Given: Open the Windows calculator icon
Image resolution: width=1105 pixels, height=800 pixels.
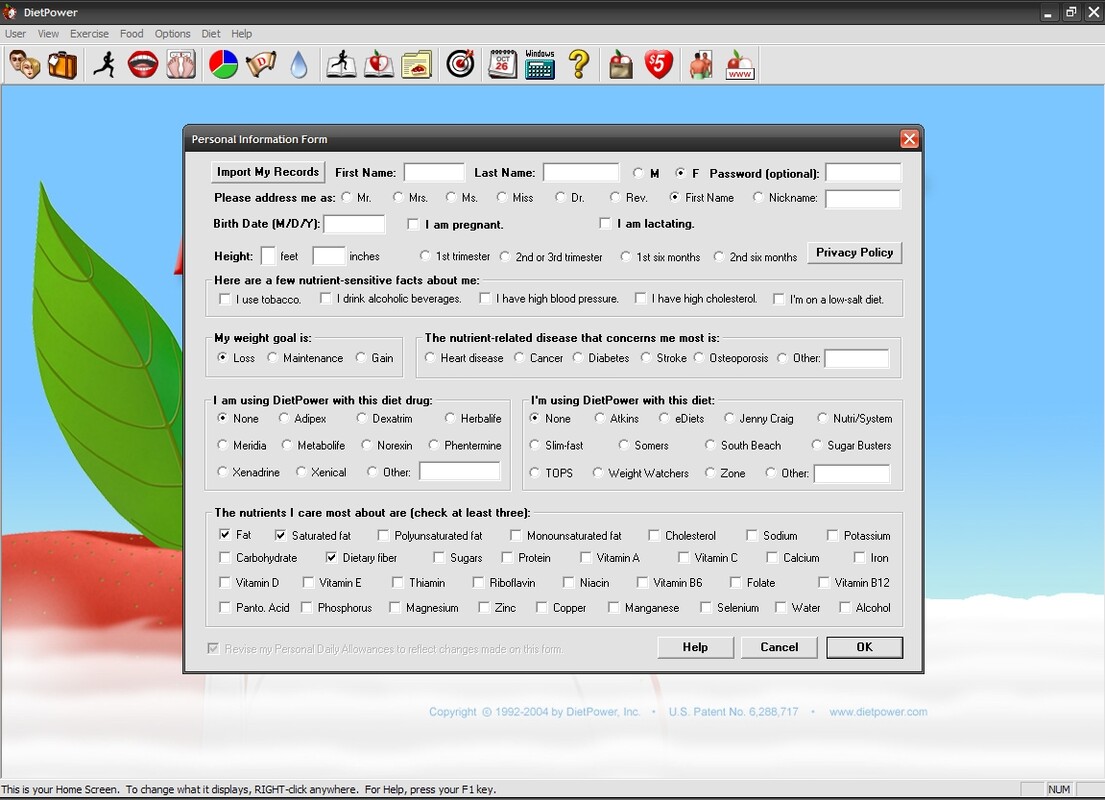Looking at the screenshot, I should point(540,65).
